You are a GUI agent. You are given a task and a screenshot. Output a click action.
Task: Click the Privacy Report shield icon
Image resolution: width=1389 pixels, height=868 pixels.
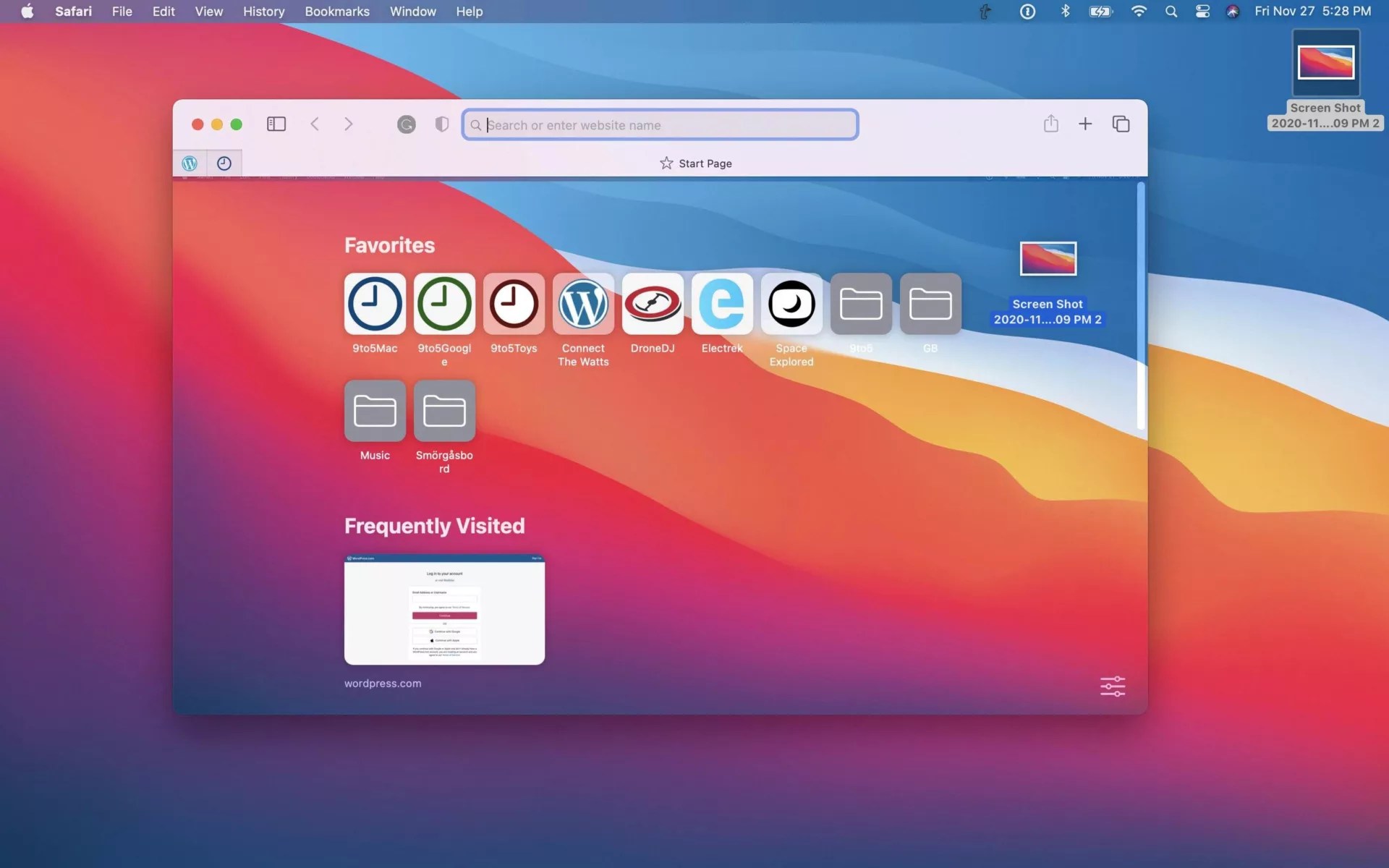441,124
